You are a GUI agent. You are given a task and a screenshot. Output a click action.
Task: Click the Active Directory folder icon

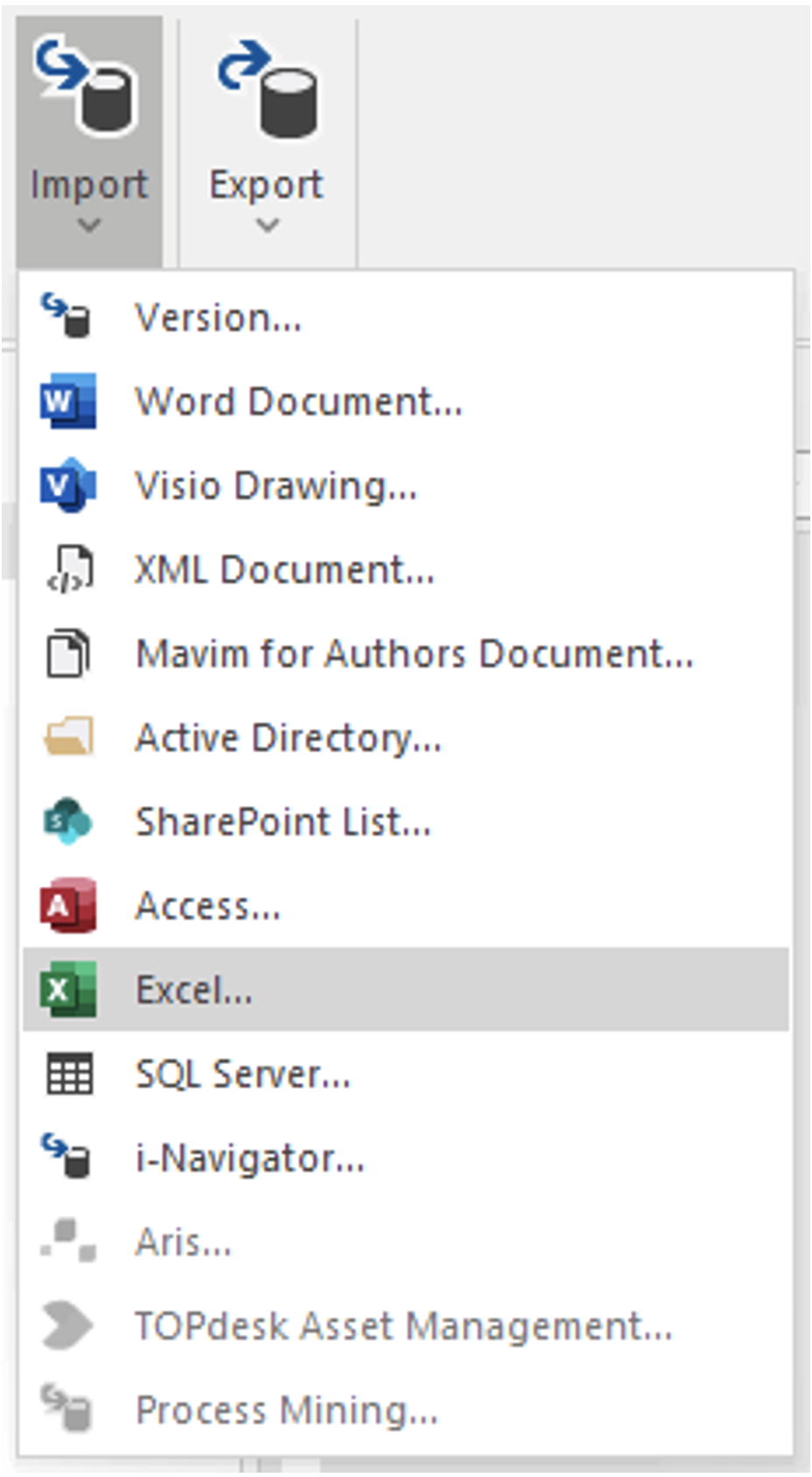coord(68,737)
